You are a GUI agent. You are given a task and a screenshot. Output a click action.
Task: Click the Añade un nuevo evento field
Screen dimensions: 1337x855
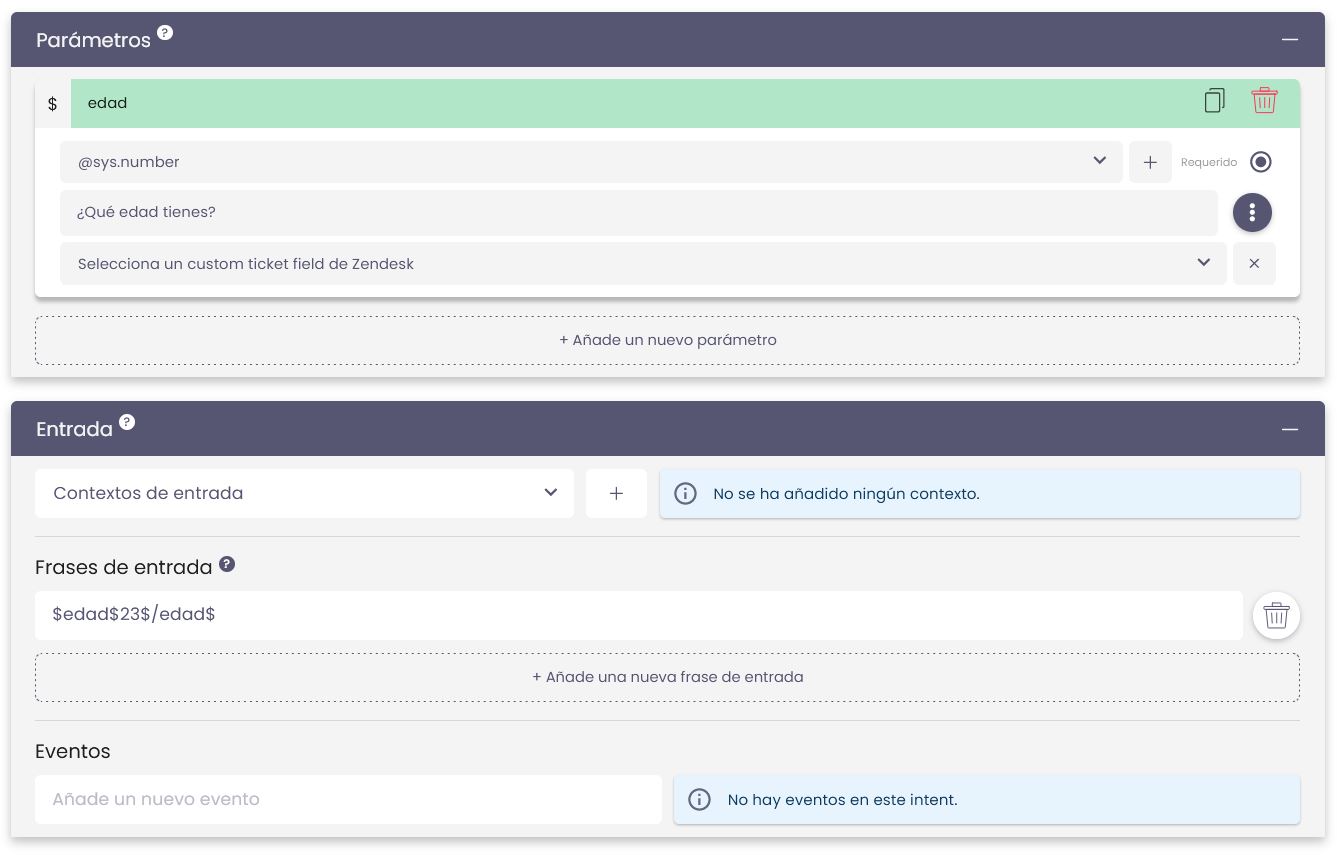click(x=348, y=799)
